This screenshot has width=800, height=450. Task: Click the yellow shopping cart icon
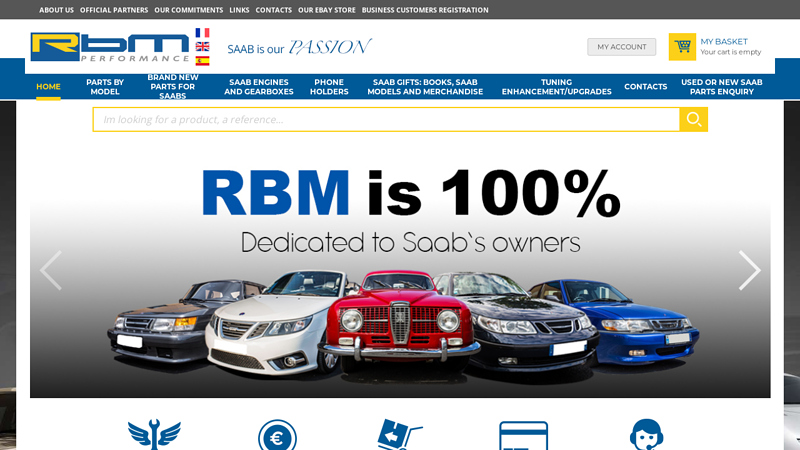tap(682, 47)
